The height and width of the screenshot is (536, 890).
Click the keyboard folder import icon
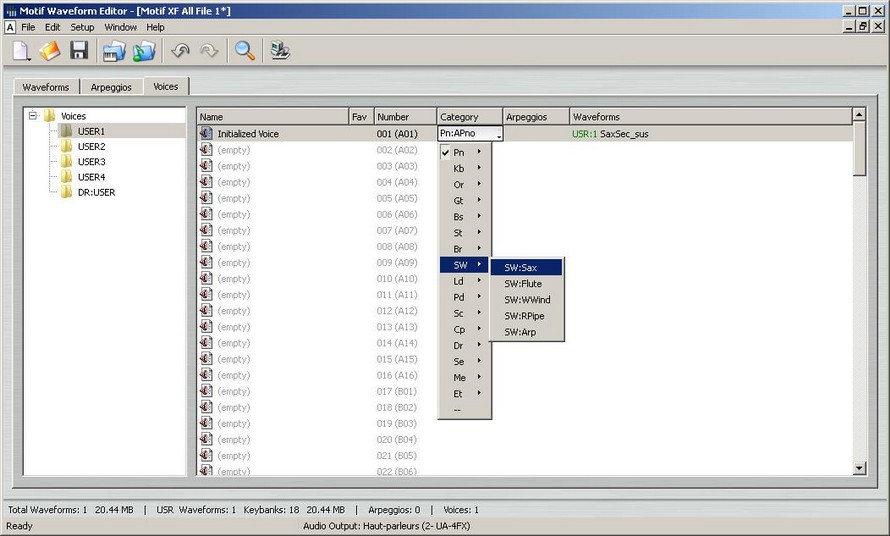tap(115, 51)
